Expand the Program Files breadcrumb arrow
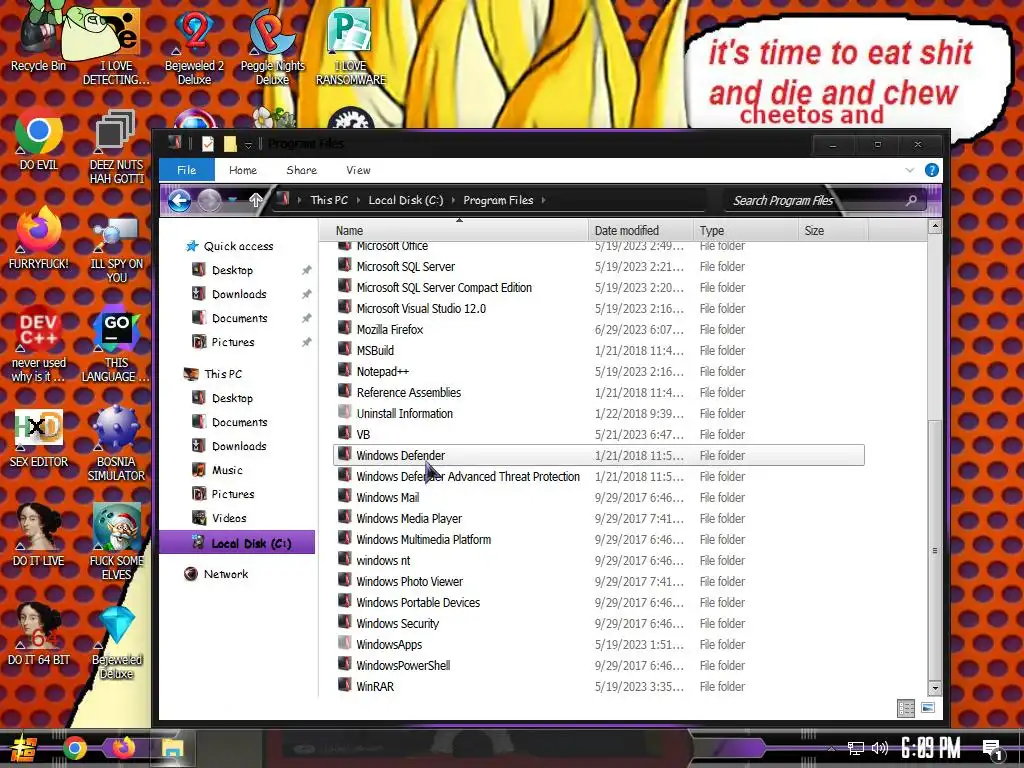Screen dimensions: 1024x768 point(543,200)
